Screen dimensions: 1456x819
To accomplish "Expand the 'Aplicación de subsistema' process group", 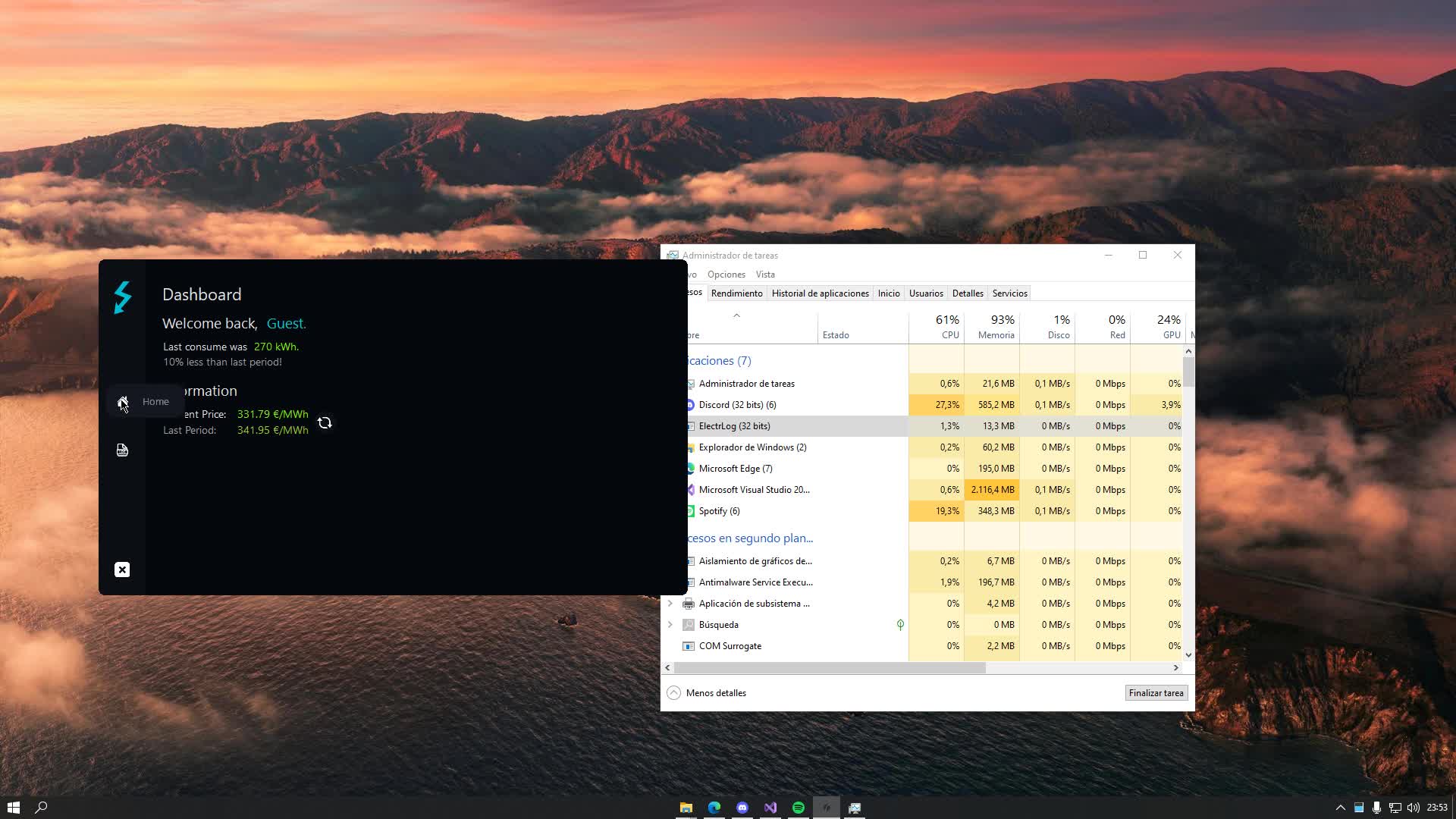I will [670, 604].
